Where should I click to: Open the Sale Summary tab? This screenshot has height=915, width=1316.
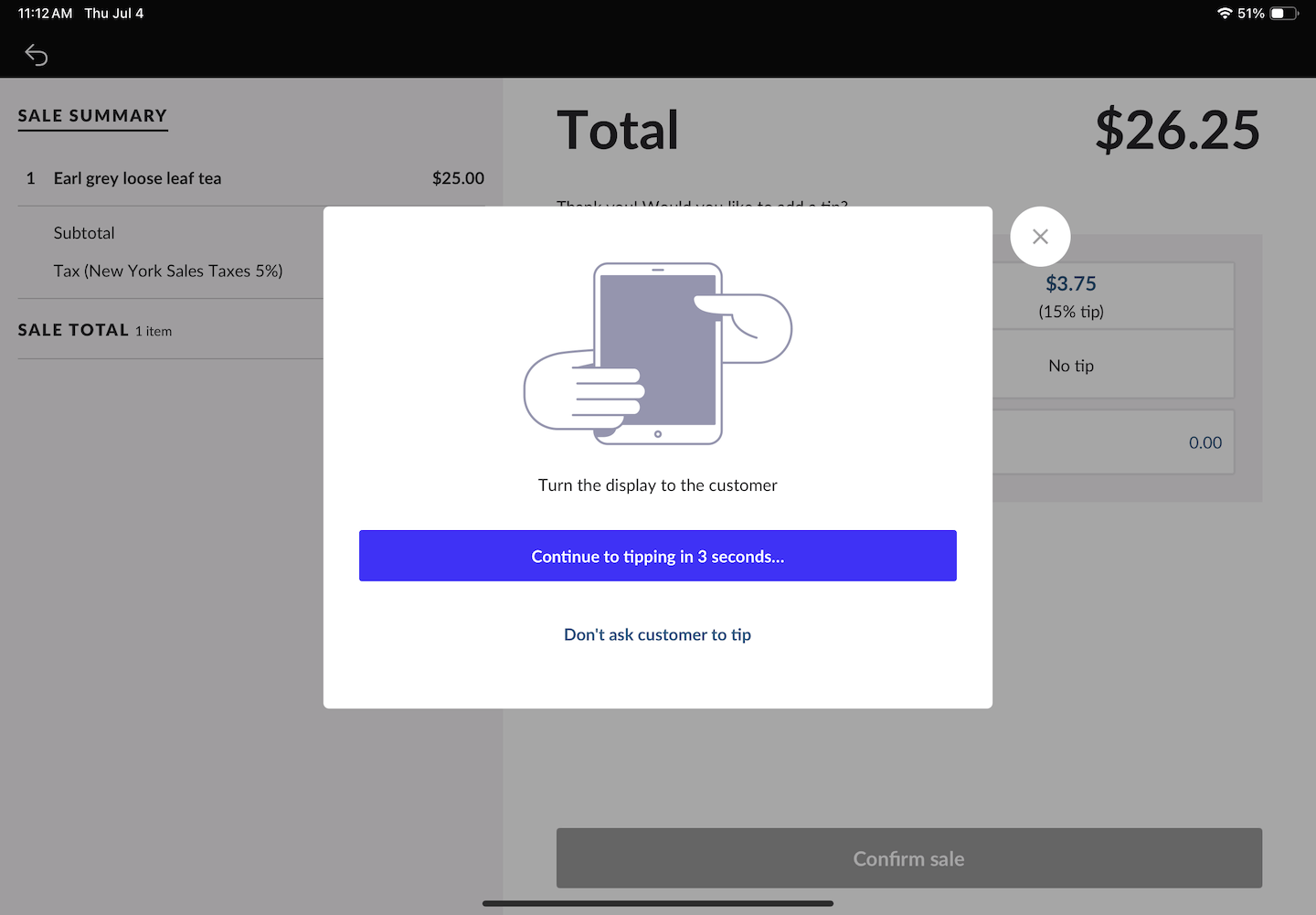click(92, 116)
